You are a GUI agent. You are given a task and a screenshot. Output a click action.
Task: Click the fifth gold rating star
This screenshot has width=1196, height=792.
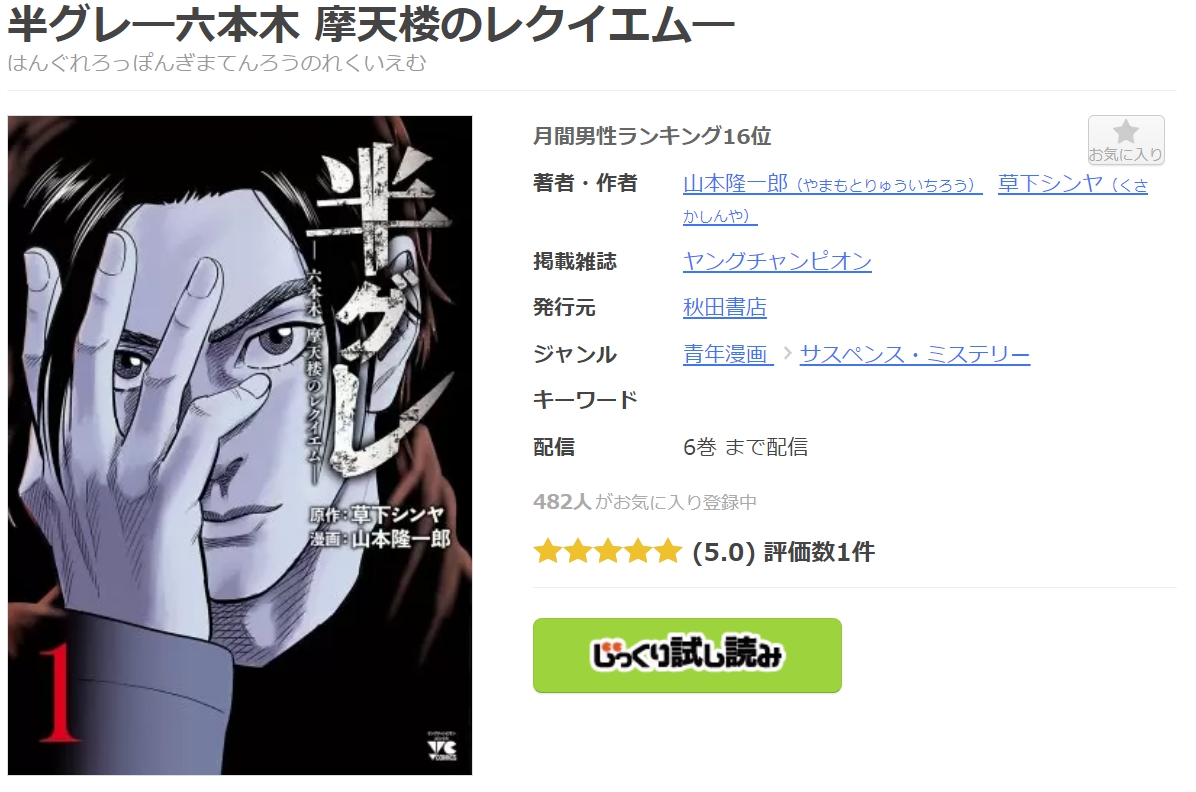click(667, 551)
